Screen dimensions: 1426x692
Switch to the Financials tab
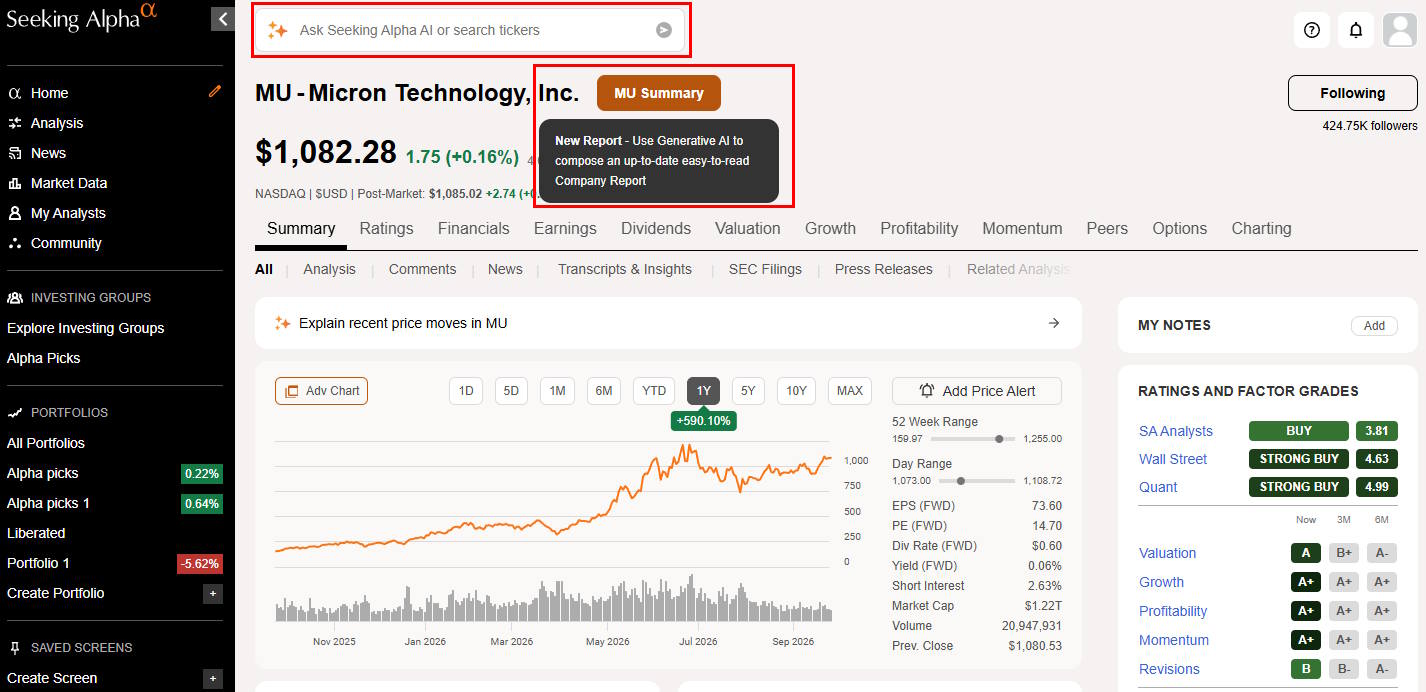coord(473,228)
